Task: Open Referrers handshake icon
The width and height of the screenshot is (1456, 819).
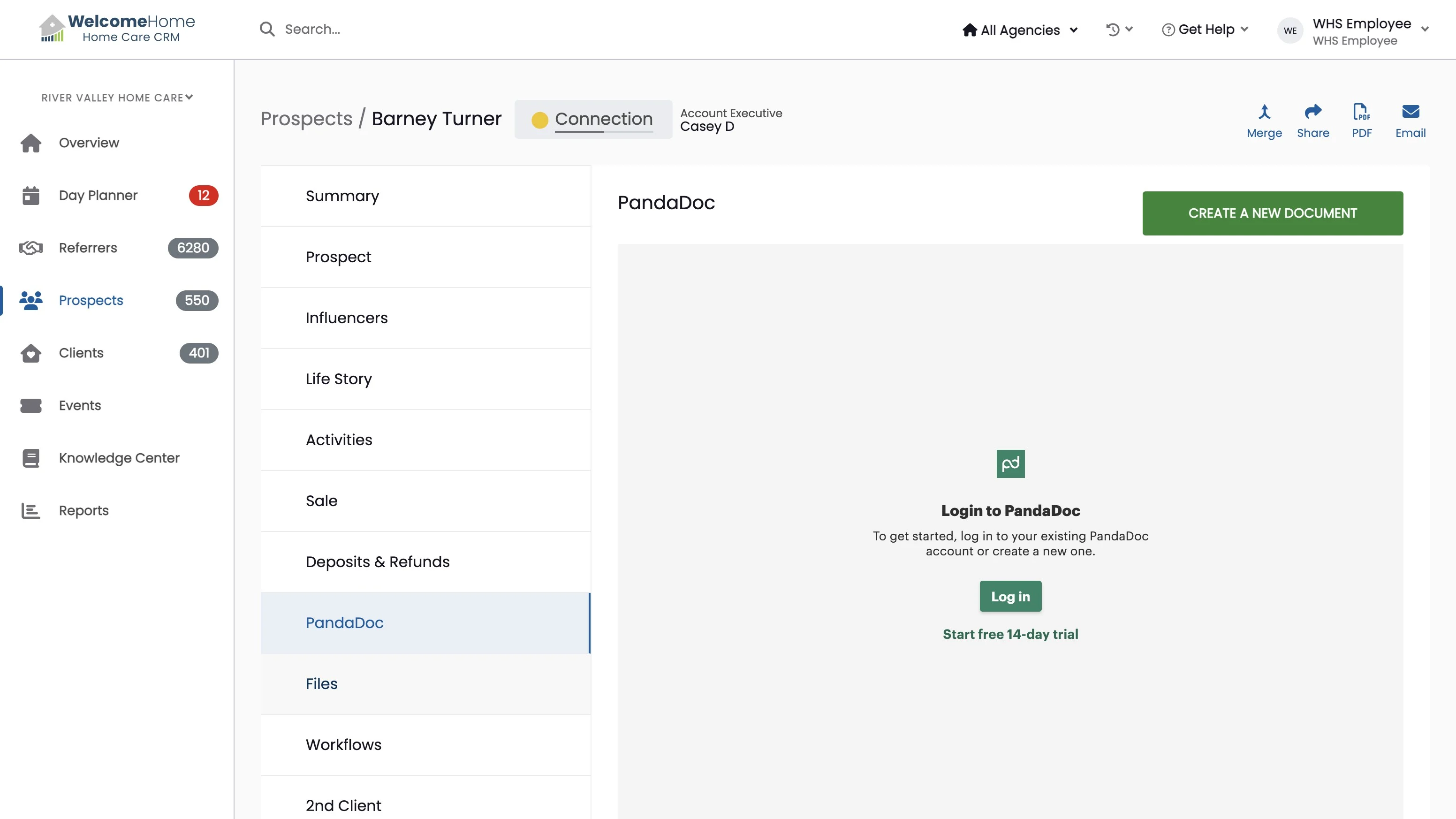Action: 30,248
